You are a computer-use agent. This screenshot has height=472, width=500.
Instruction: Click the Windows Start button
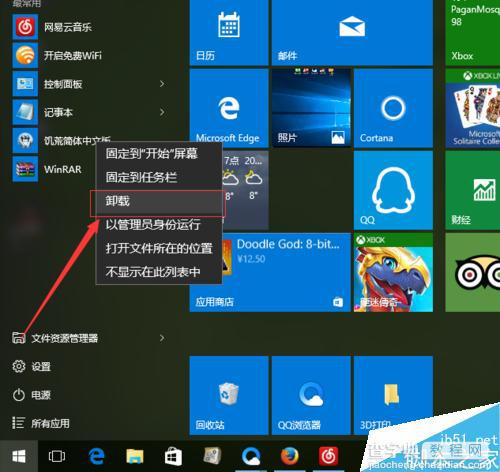pyautogui.click(x=19, y=456)
